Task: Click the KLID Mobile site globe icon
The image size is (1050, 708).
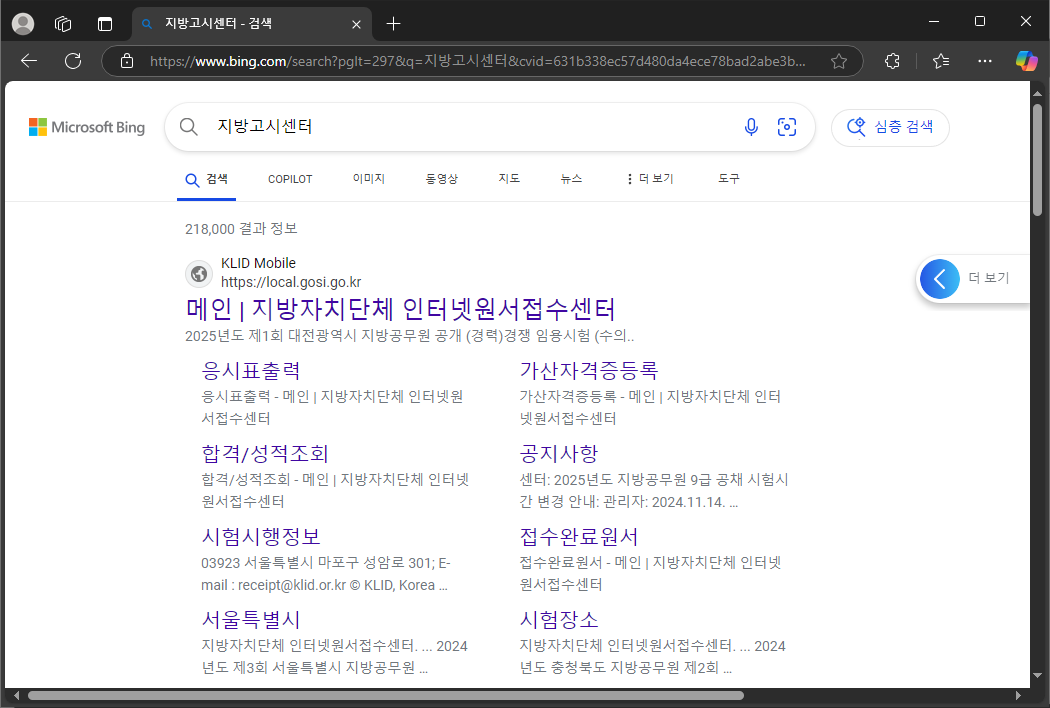Action: [x=199, y=274]
